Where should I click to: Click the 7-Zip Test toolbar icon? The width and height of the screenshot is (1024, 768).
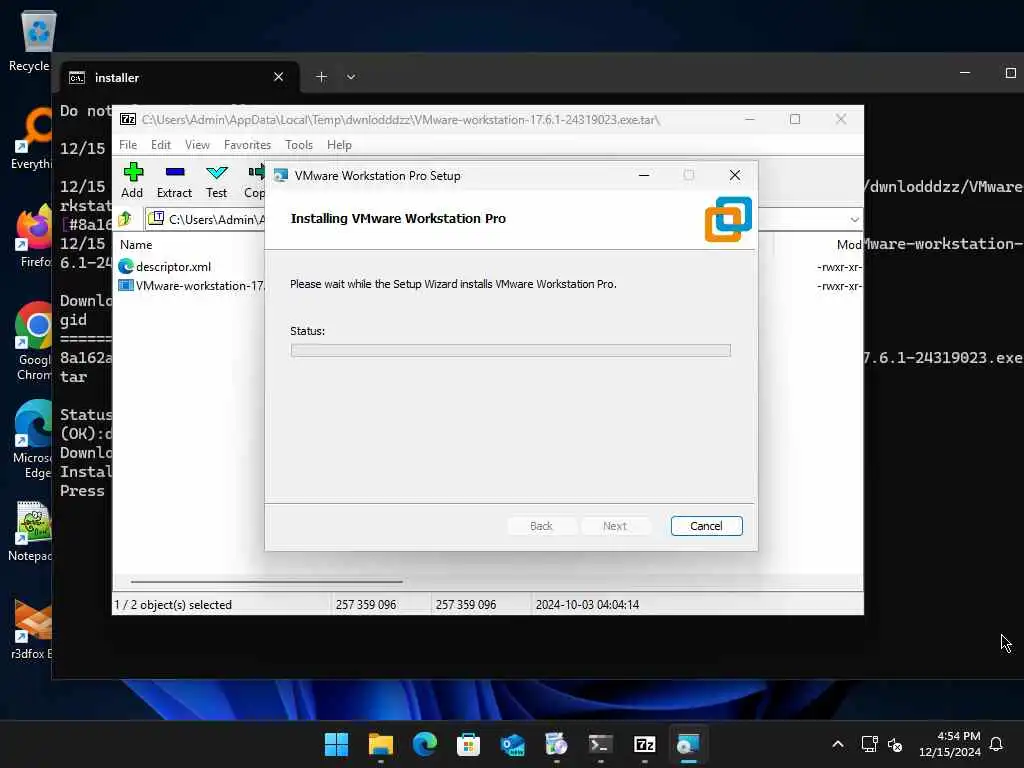[x=216, y=172]
